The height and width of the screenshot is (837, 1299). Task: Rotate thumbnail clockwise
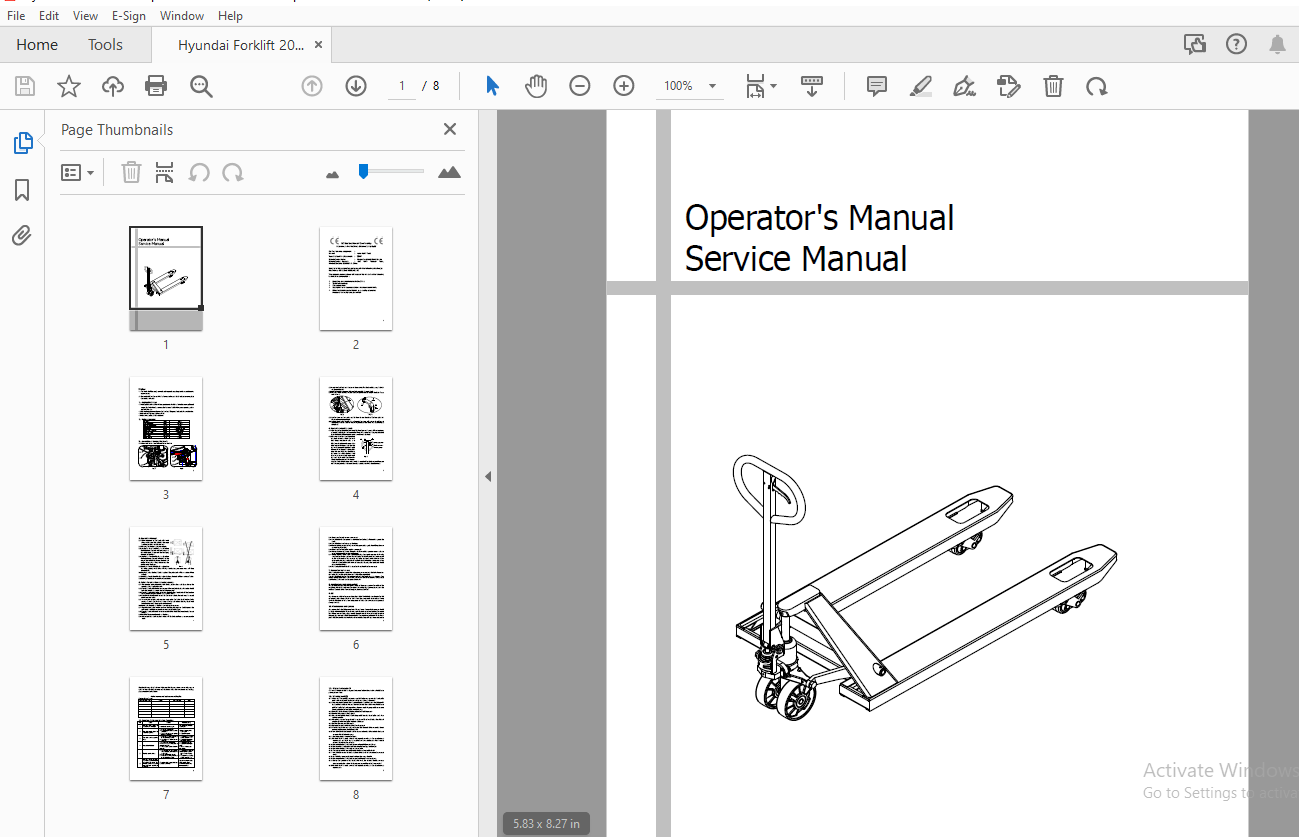(x=233, y=173)
